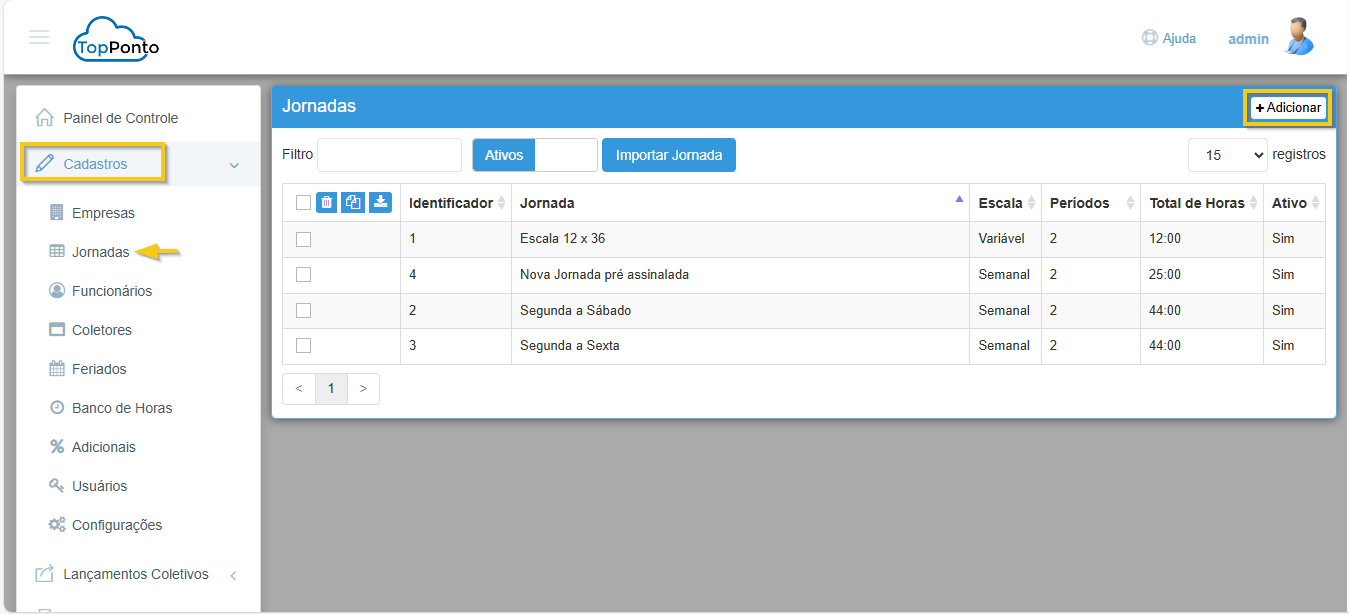Click the download export icon in table header
This screenshot has width=1349, height=614.
pos(380,202)
